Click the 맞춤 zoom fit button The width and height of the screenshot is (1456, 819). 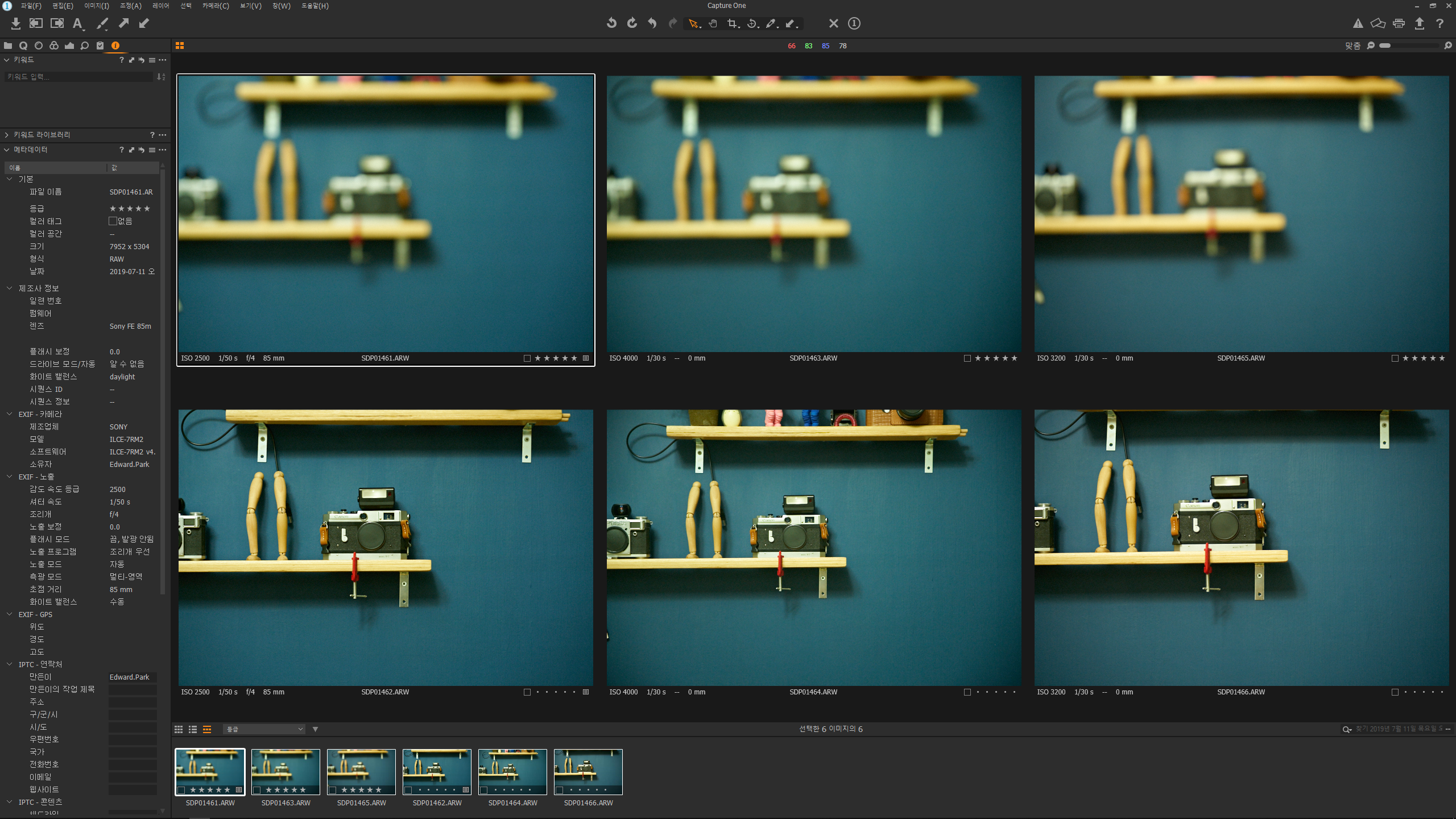click(x=1352, y=45)
